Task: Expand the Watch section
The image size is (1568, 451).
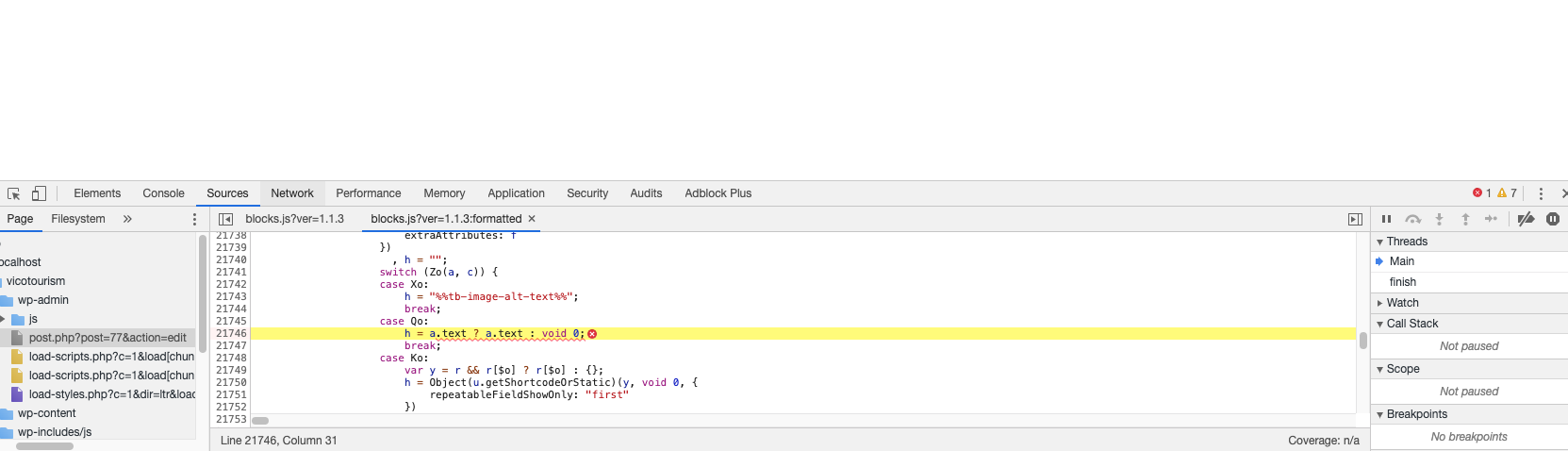Action: coord(1402,303)
